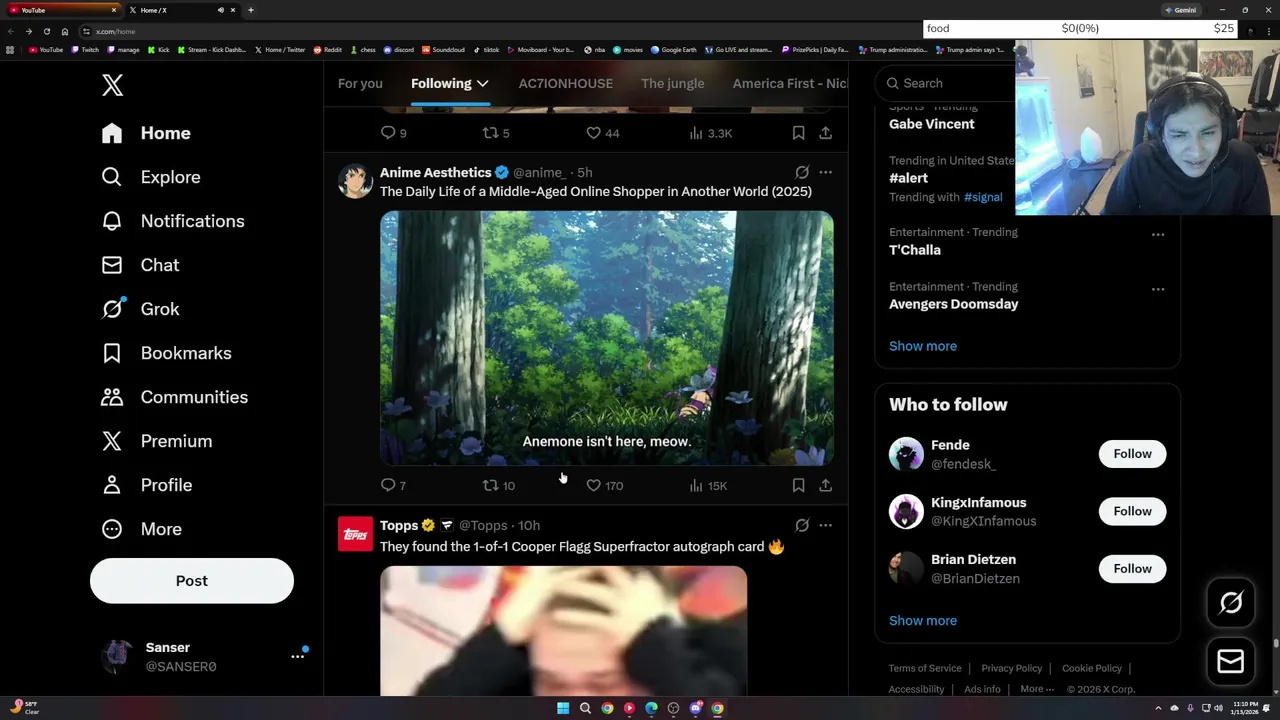Viewport: 1280px width, 720px height.
Task: View analytics of Anime Aesthetics post showing 15K
Action: (708, 485)
